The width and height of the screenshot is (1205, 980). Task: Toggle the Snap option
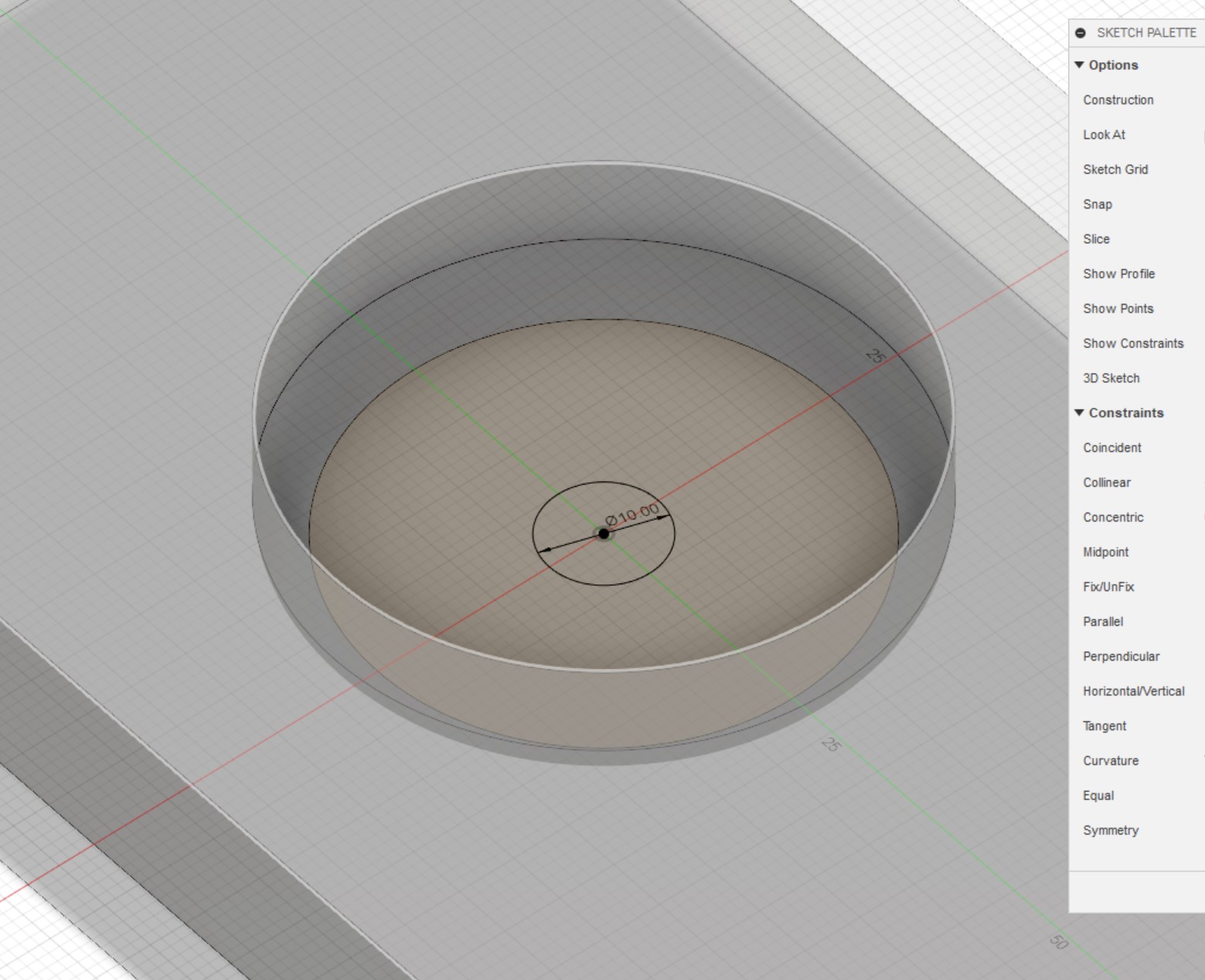pyautogui.click(x=1098, y=204)
